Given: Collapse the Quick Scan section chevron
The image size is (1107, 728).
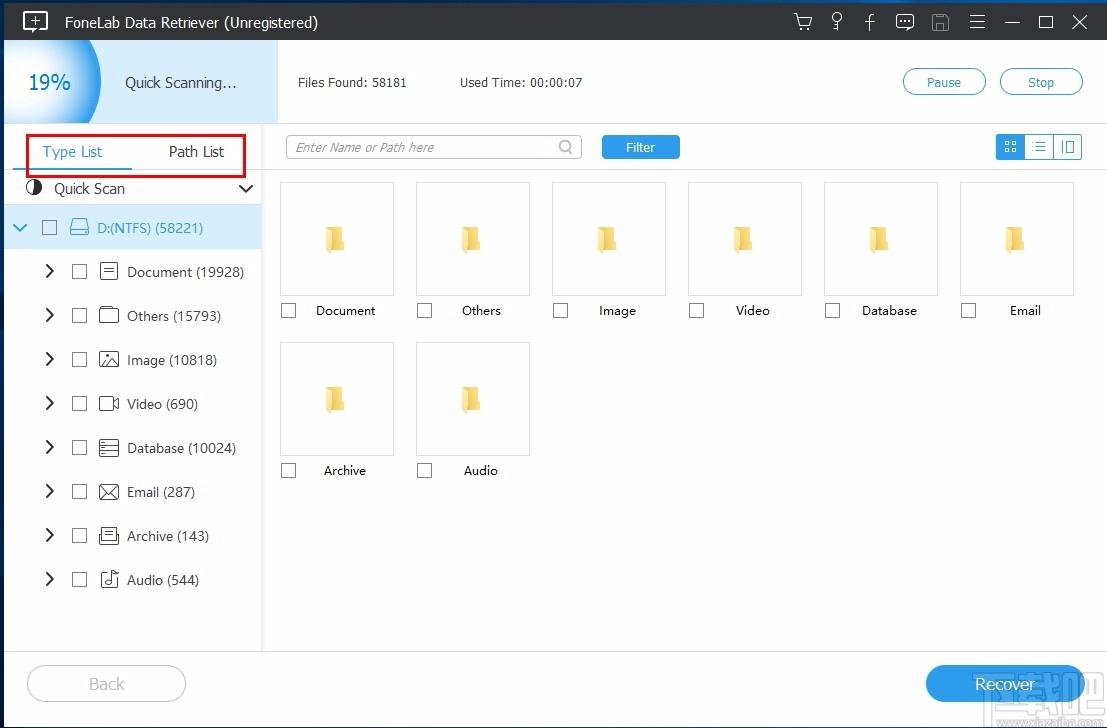Looking at the screenshot, I should point(246,189).
